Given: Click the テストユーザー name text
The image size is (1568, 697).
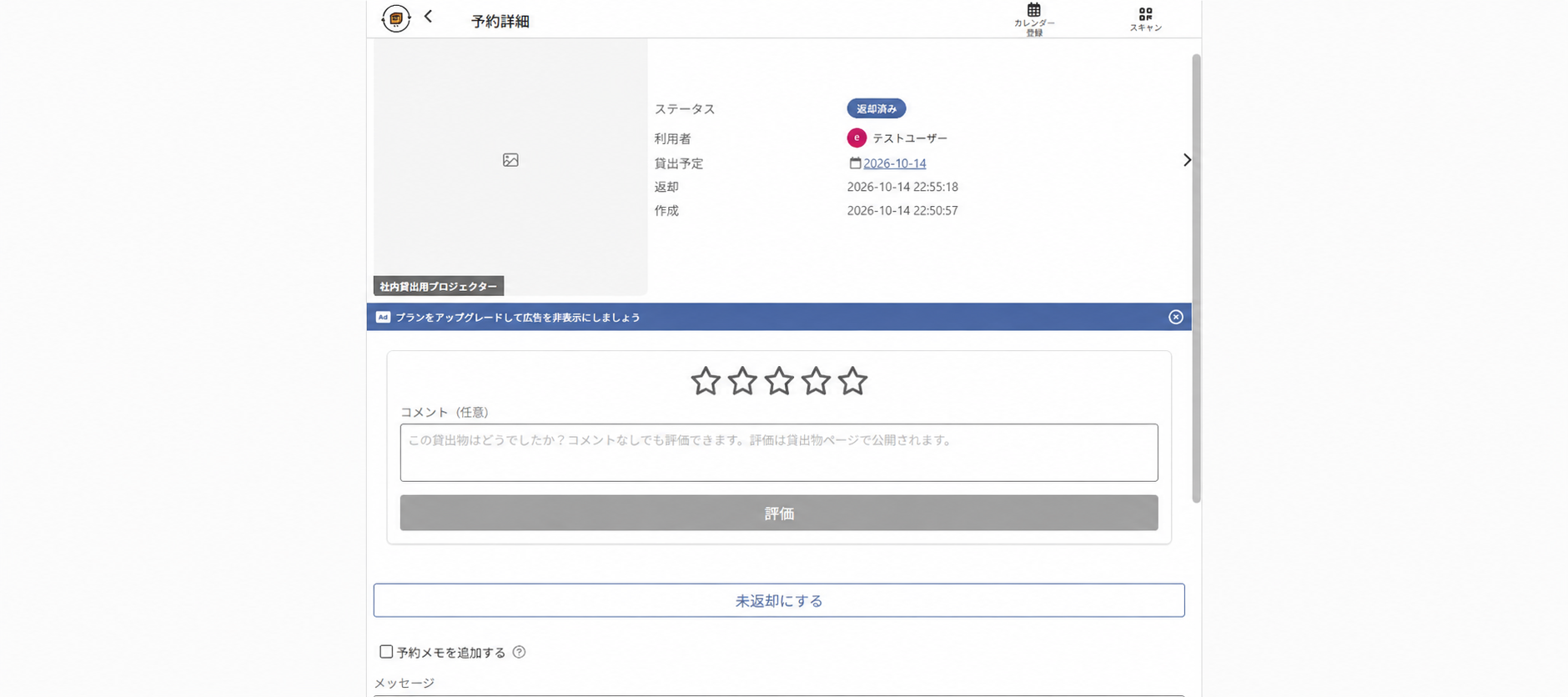Looking at the screenshot, I should [x=910, y=138].
